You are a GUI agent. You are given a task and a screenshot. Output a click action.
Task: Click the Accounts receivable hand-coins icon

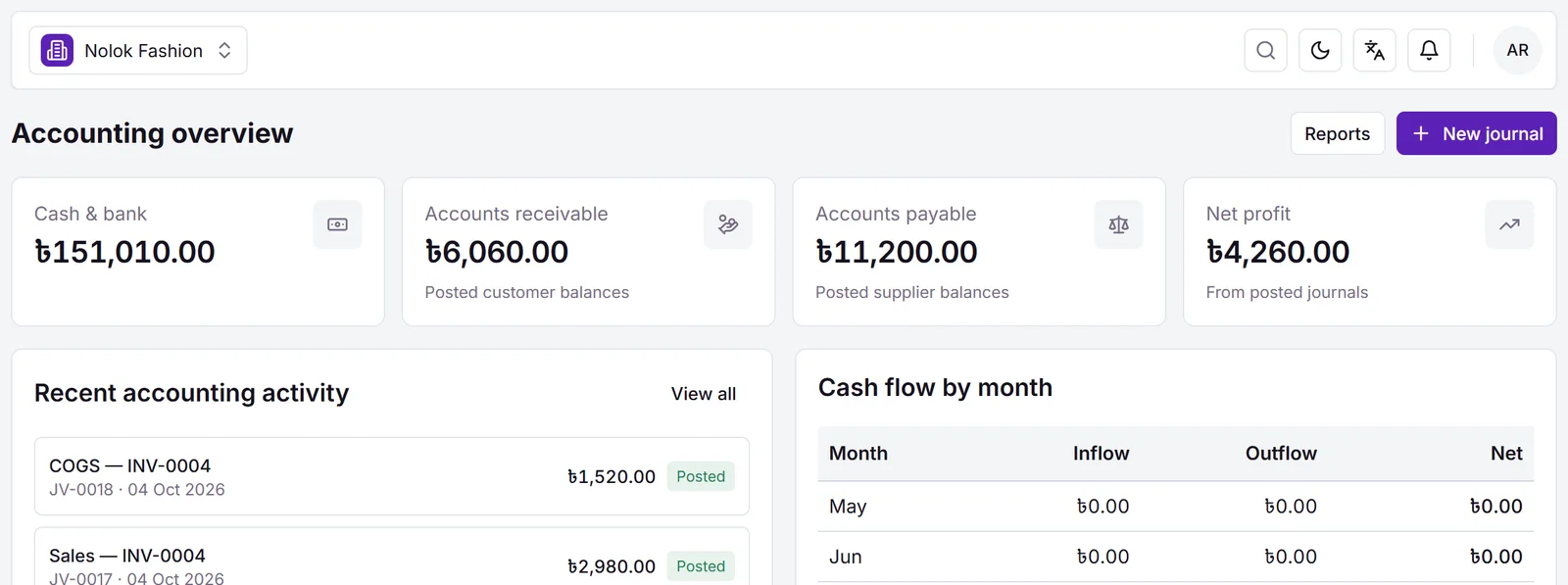728,224
